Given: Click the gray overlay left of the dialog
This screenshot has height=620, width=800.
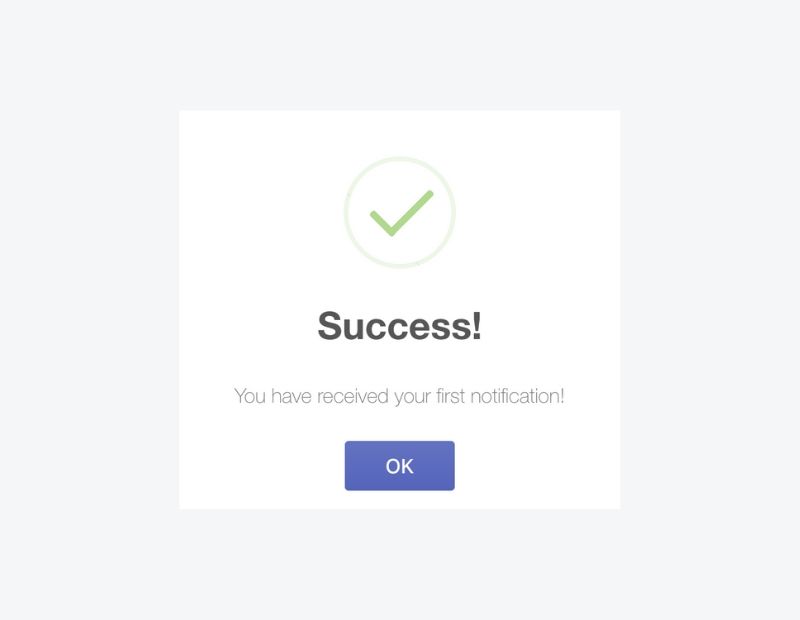Looking at the screenshot, I should (x=89, y=309).
